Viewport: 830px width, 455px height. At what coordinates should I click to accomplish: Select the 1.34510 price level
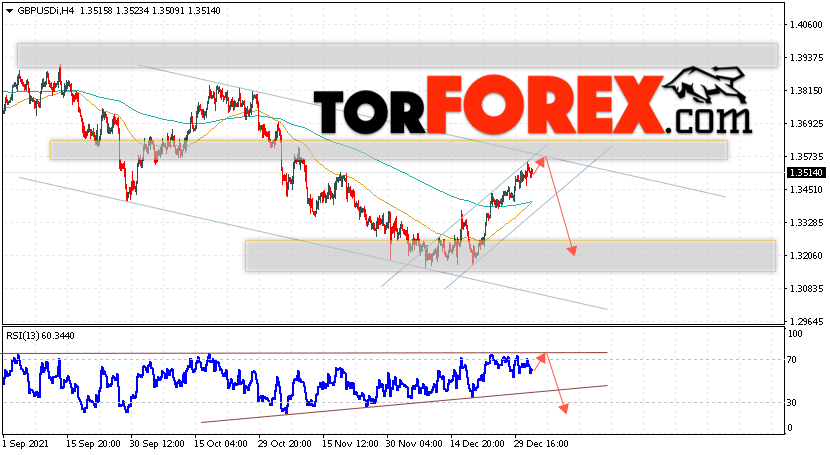(806, 189)
